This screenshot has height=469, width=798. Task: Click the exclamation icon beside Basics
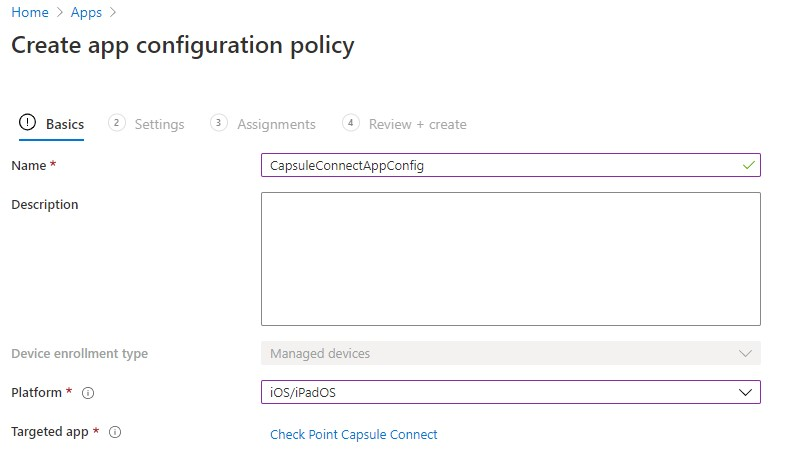click(27, 123)
